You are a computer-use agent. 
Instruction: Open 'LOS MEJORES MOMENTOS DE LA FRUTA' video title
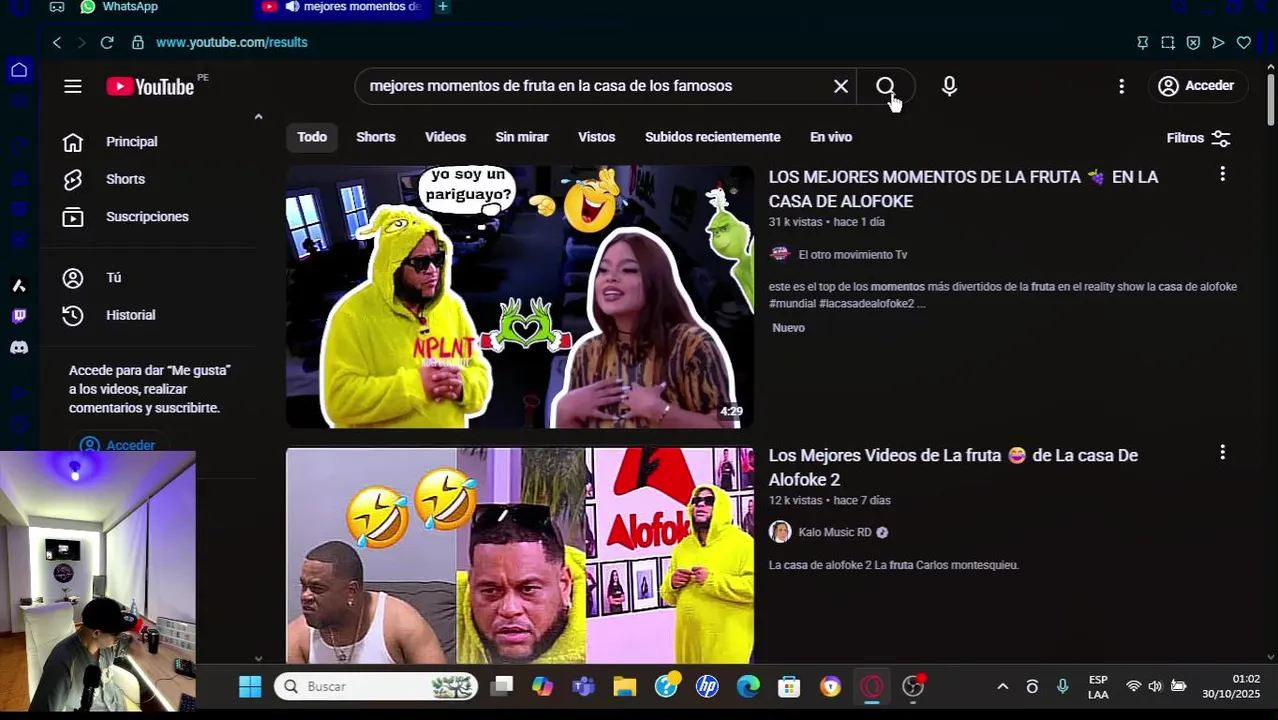point(963,189)
